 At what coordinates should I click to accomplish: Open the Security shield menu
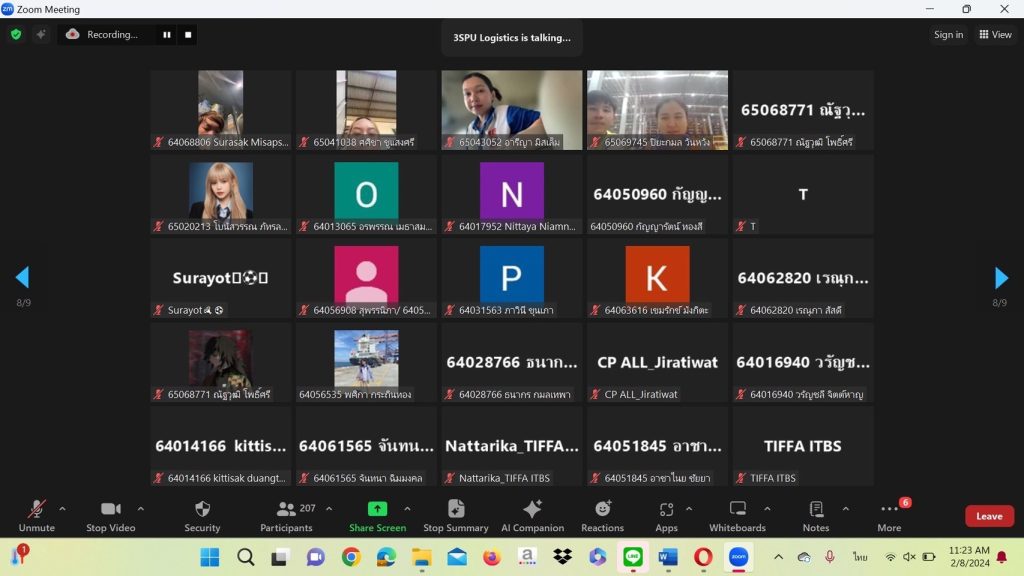pos(202,515)
